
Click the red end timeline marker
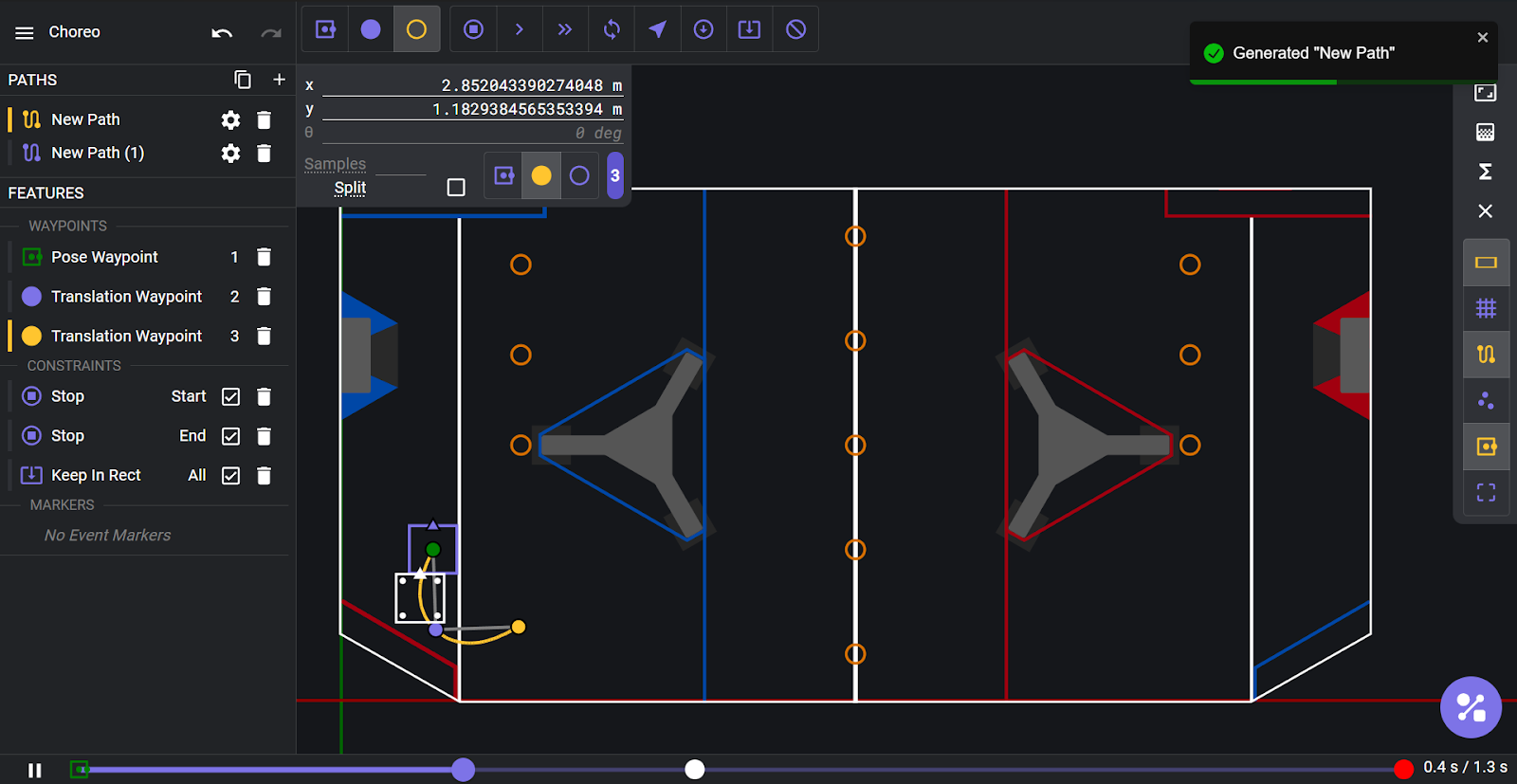point(1404,769)
